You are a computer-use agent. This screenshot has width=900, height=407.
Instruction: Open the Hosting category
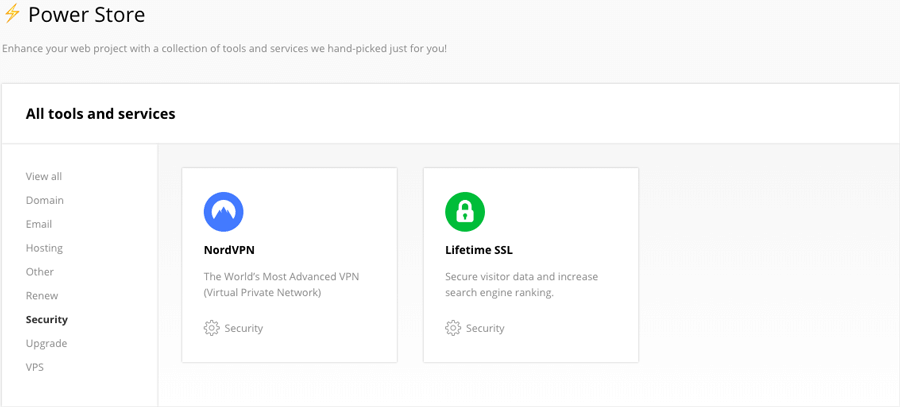44,248
